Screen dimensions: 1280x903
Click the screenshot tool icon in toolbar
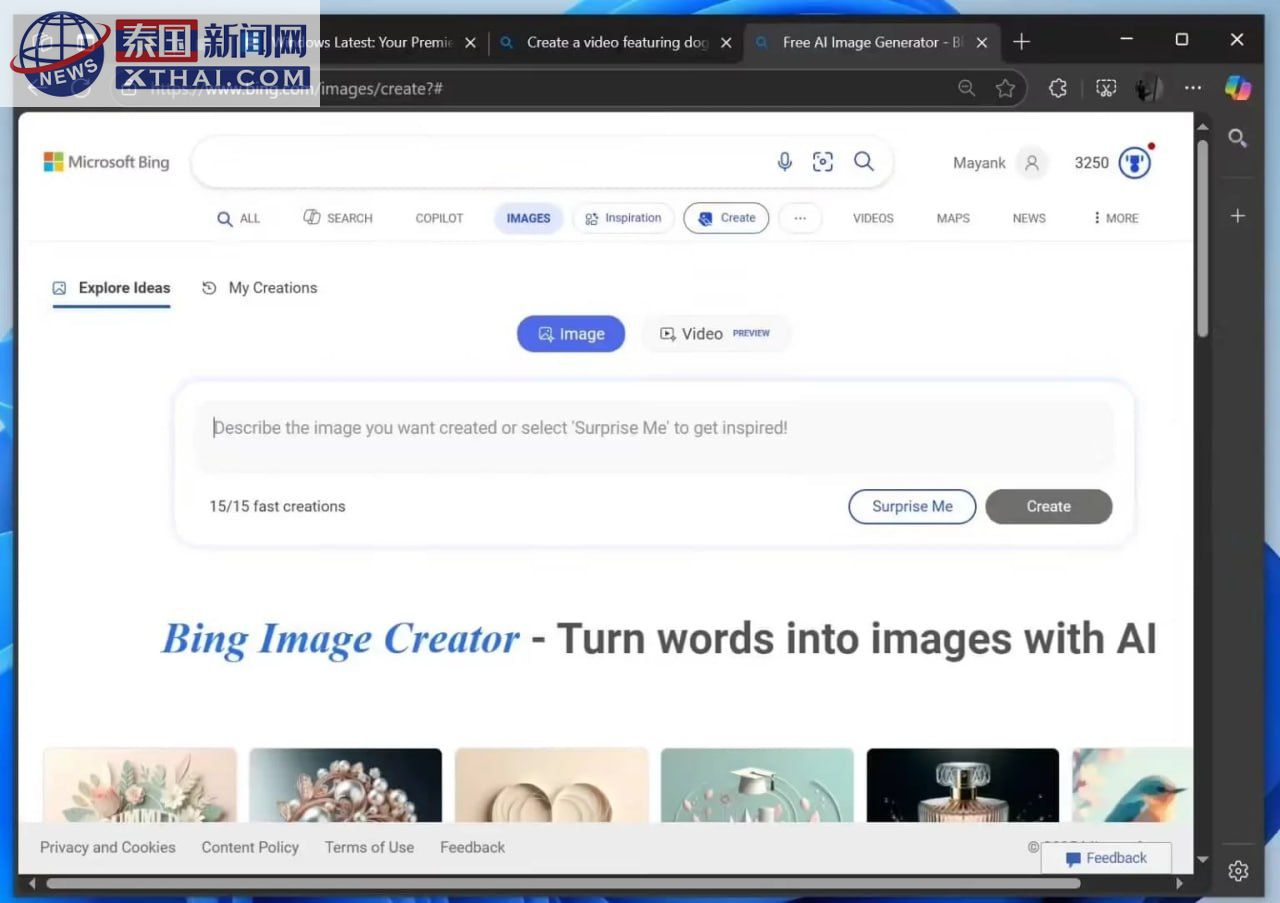1106,88
